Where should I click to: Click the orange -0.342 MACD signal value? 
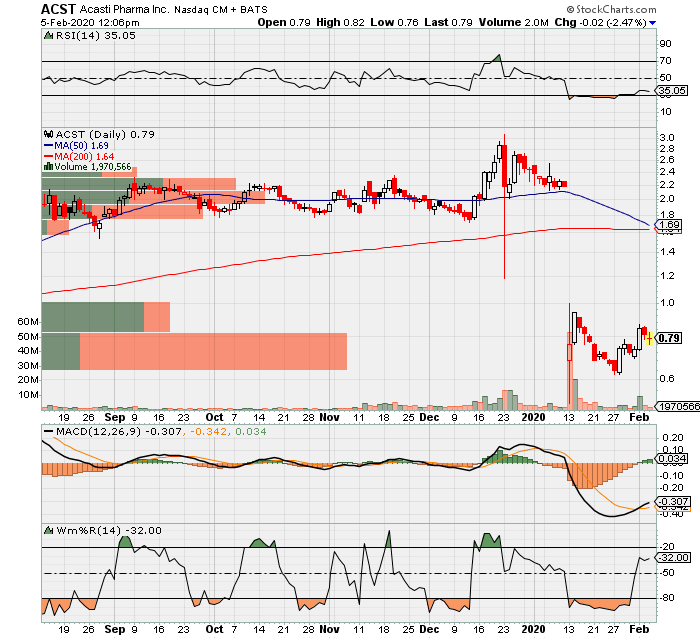[x=209, y=431]
